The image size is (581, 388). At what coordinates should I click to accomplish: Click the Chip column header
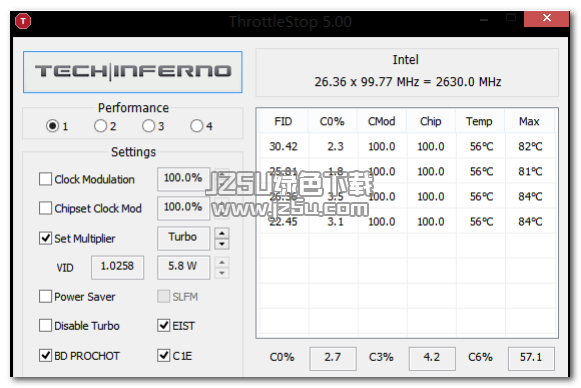[431, 121]
